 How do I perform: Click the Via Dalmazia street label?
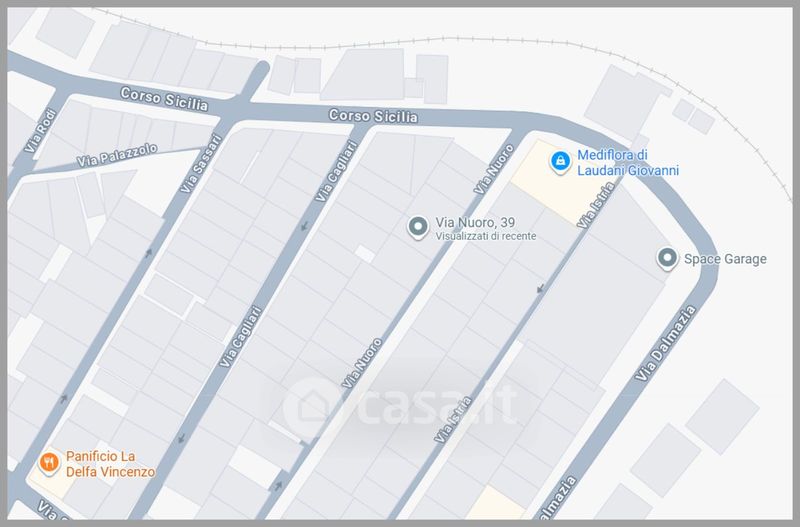(665, 342)
